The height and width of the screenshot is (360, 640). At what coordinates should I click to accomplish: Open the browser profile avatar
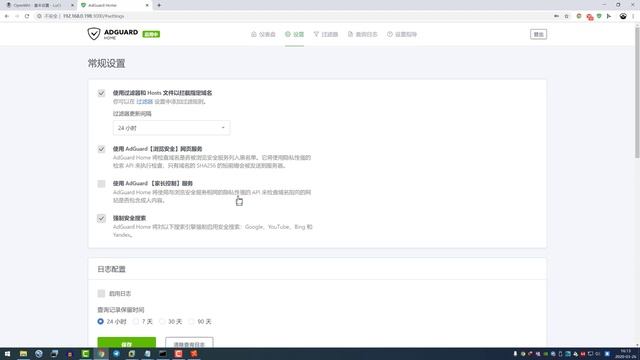tap(623, 16)
